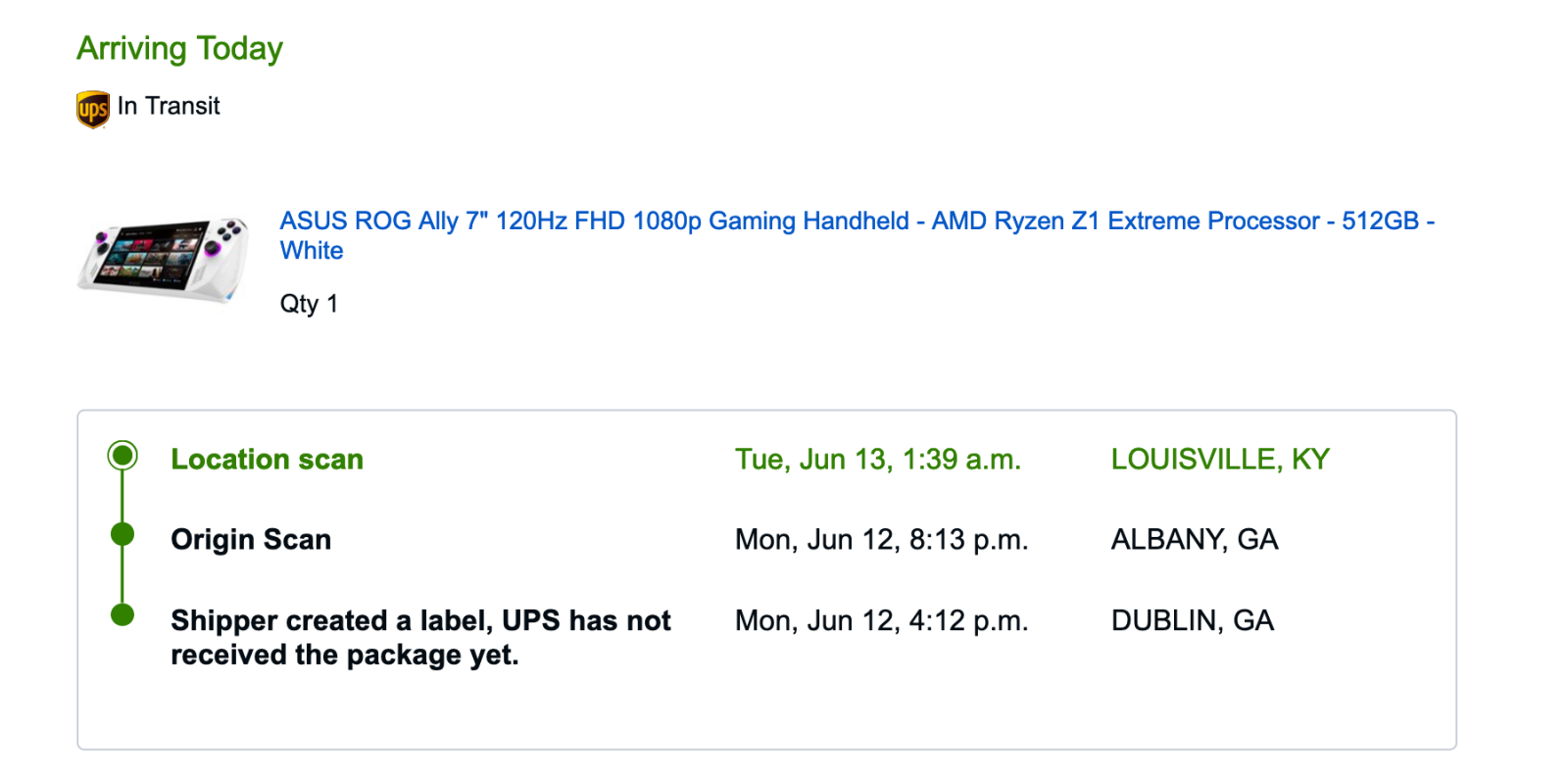This screenshot has height=782, width=1568.
Task: Click the LOUISVILLE, KY location
Action: [1220, 459]
